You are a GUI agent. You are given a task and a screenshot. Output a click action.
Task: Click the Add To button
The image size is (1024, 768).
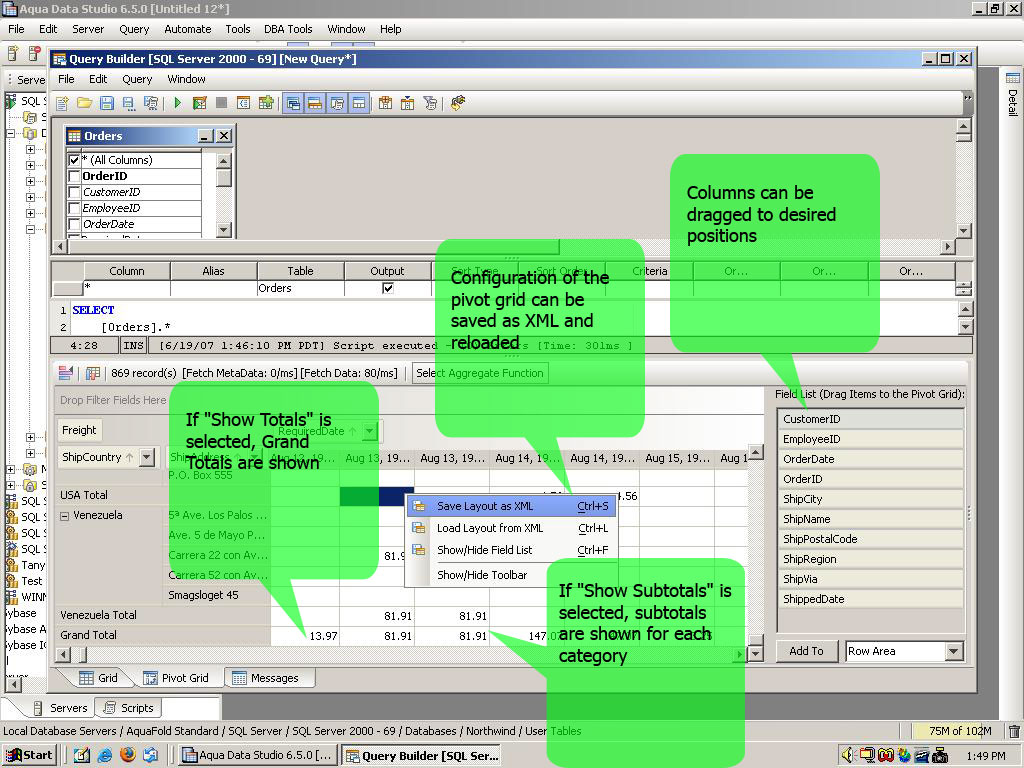[807, 651]
